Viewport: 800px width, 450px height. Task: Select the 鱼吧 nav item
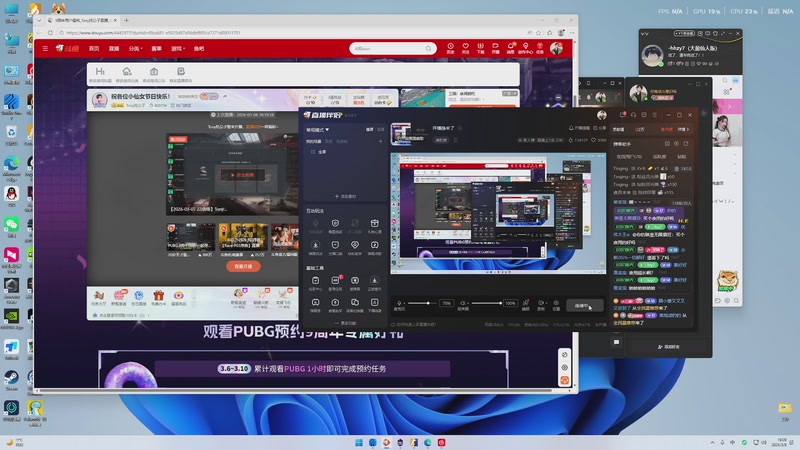199,48
